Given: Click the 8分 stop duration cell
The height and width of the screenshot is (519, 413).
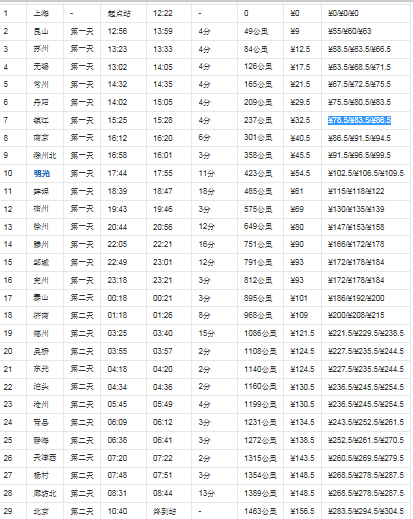Looking at the screenshot, I should tap(204, 315).
